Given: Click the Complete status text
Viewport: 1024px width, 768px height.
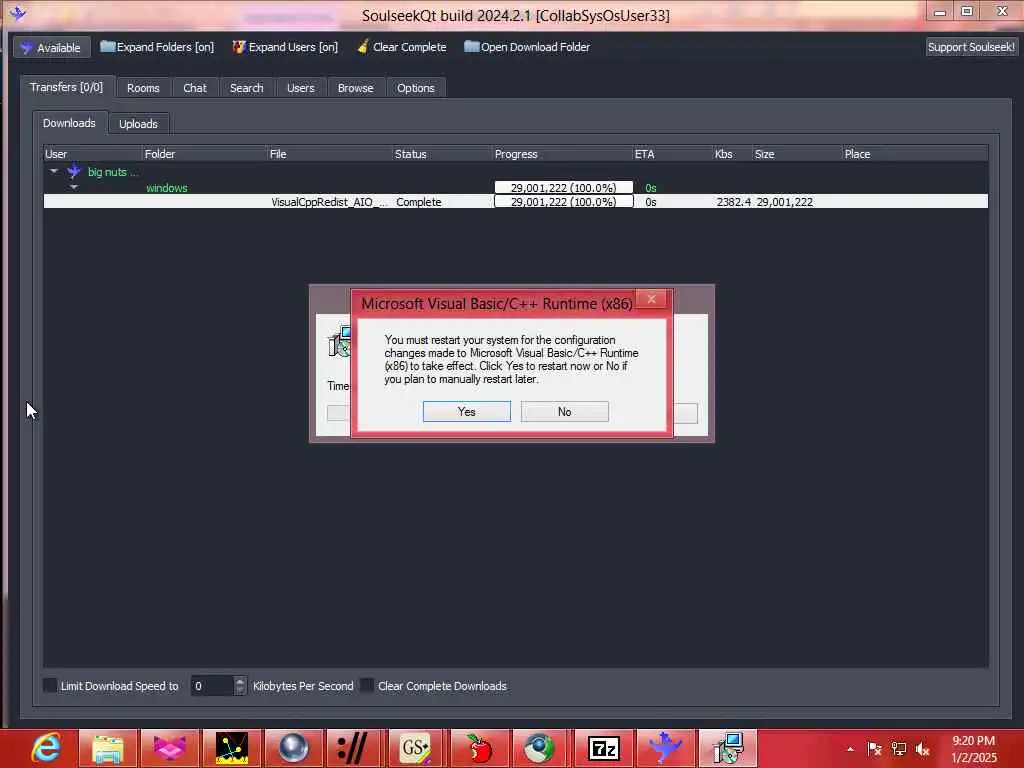Looking at the screenshot, I should (419, 202).
